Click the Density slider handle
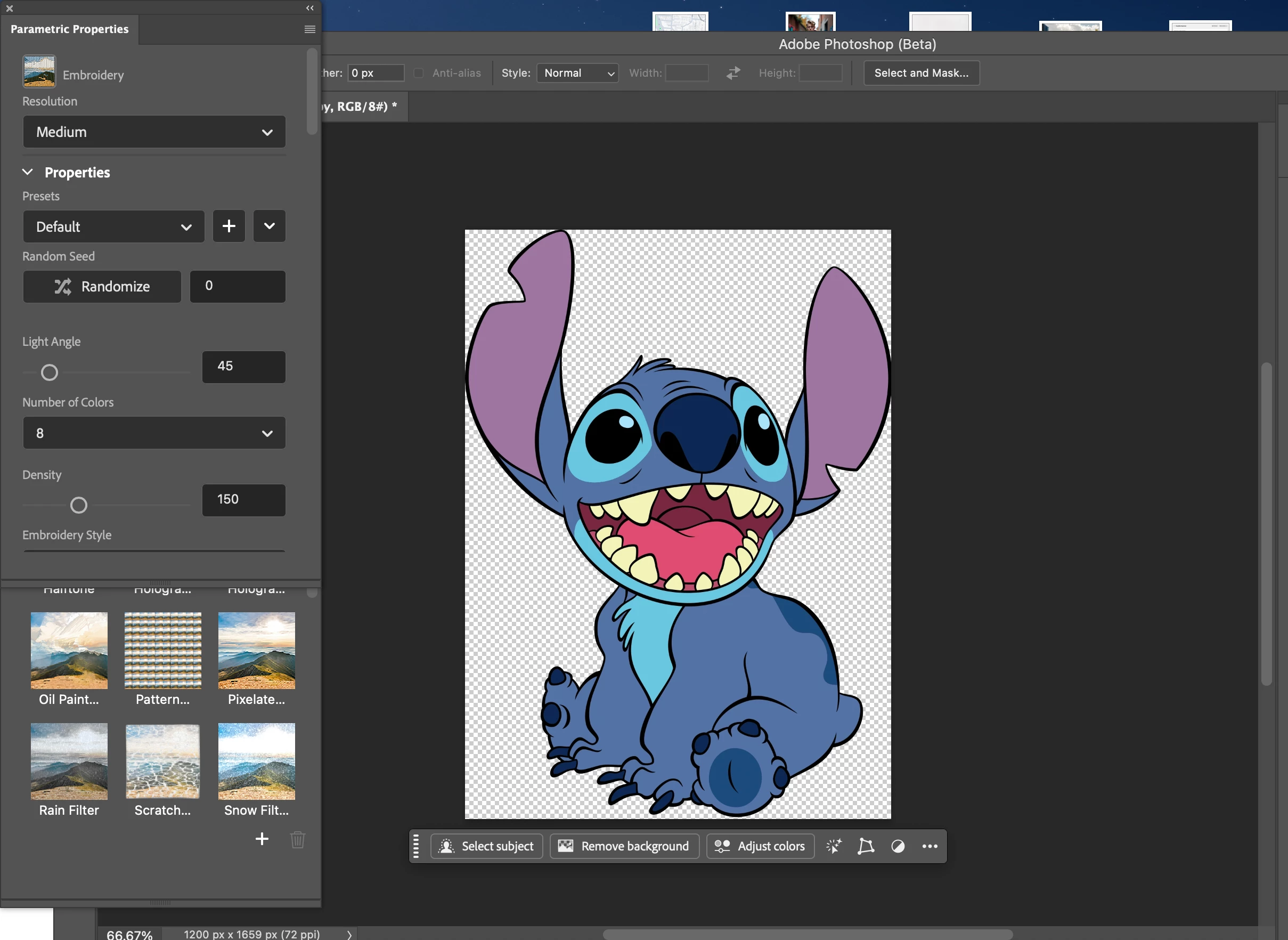1288x940 pixels. point(78,505)
